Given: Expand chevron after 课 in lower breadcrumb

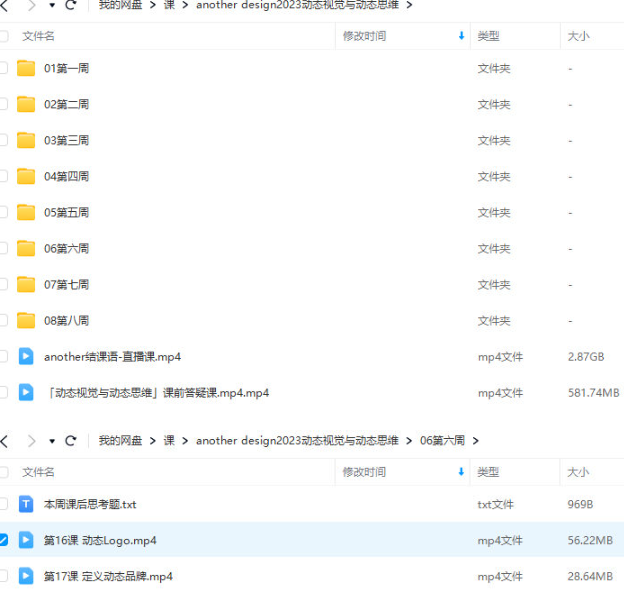Looking at the screenshot, I should (185, 441).
